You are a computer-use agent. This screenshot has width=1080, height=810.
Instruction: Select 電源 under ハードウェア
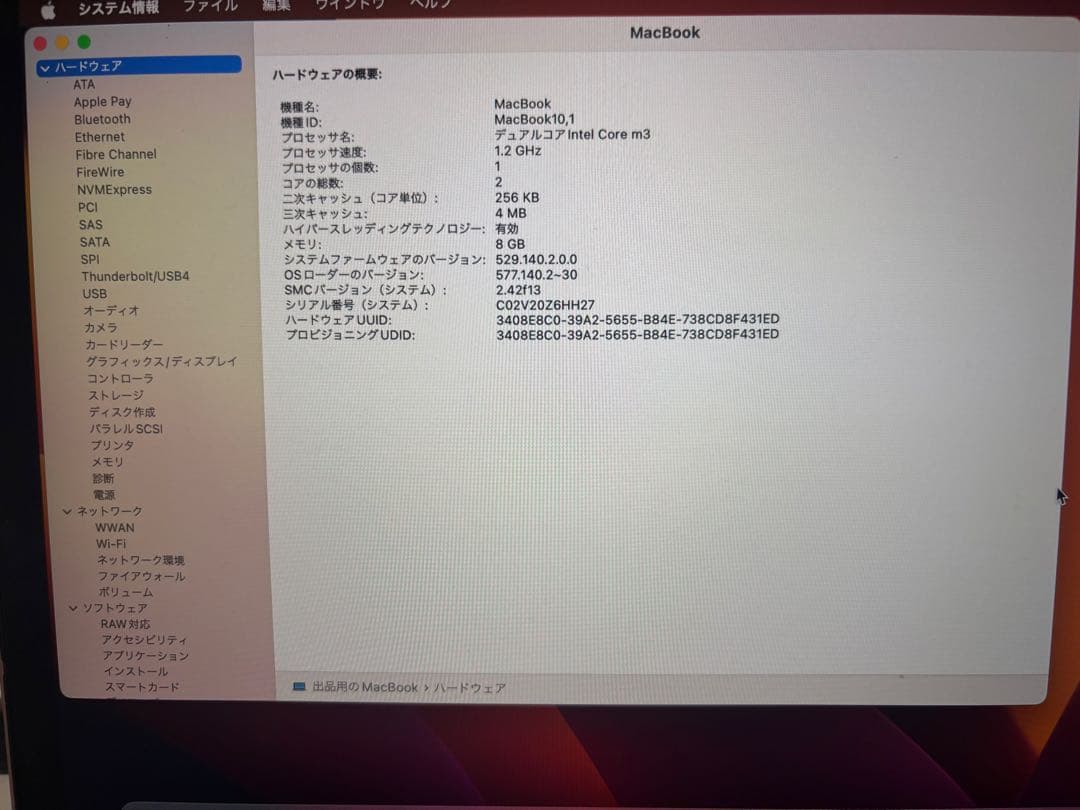[x=102, y=494]
